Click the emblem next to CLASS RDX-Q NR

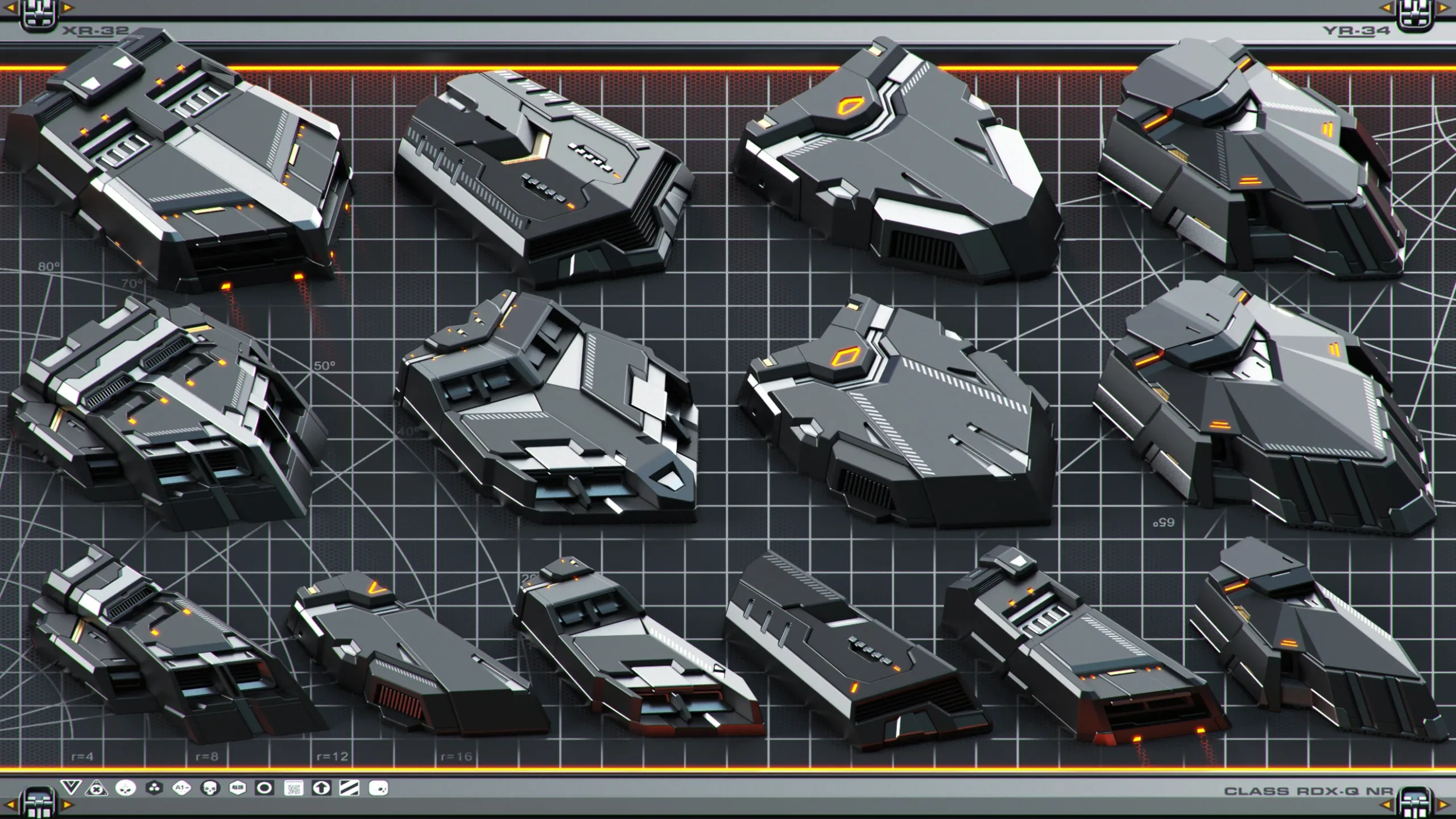click(1416, 803)
